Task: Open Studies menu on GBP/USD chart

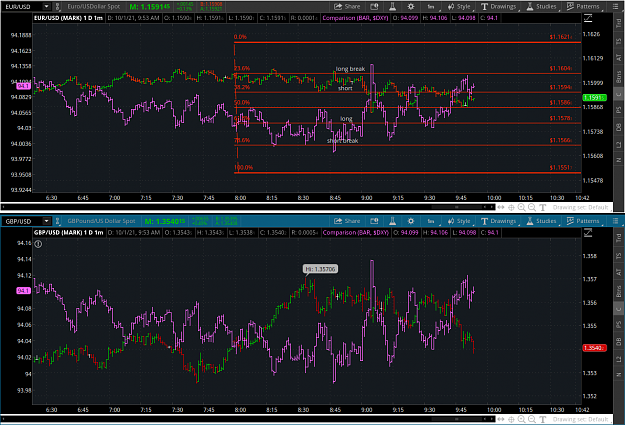Action: (542, 221)
